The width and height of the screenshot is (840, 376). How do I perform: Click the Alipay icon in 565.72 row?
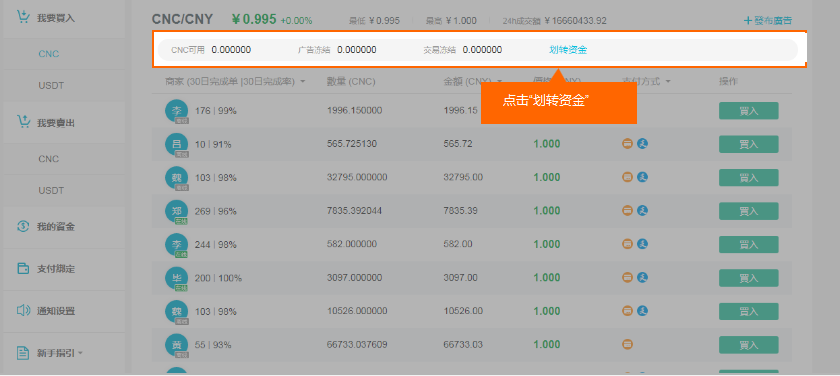click(642, 144)
